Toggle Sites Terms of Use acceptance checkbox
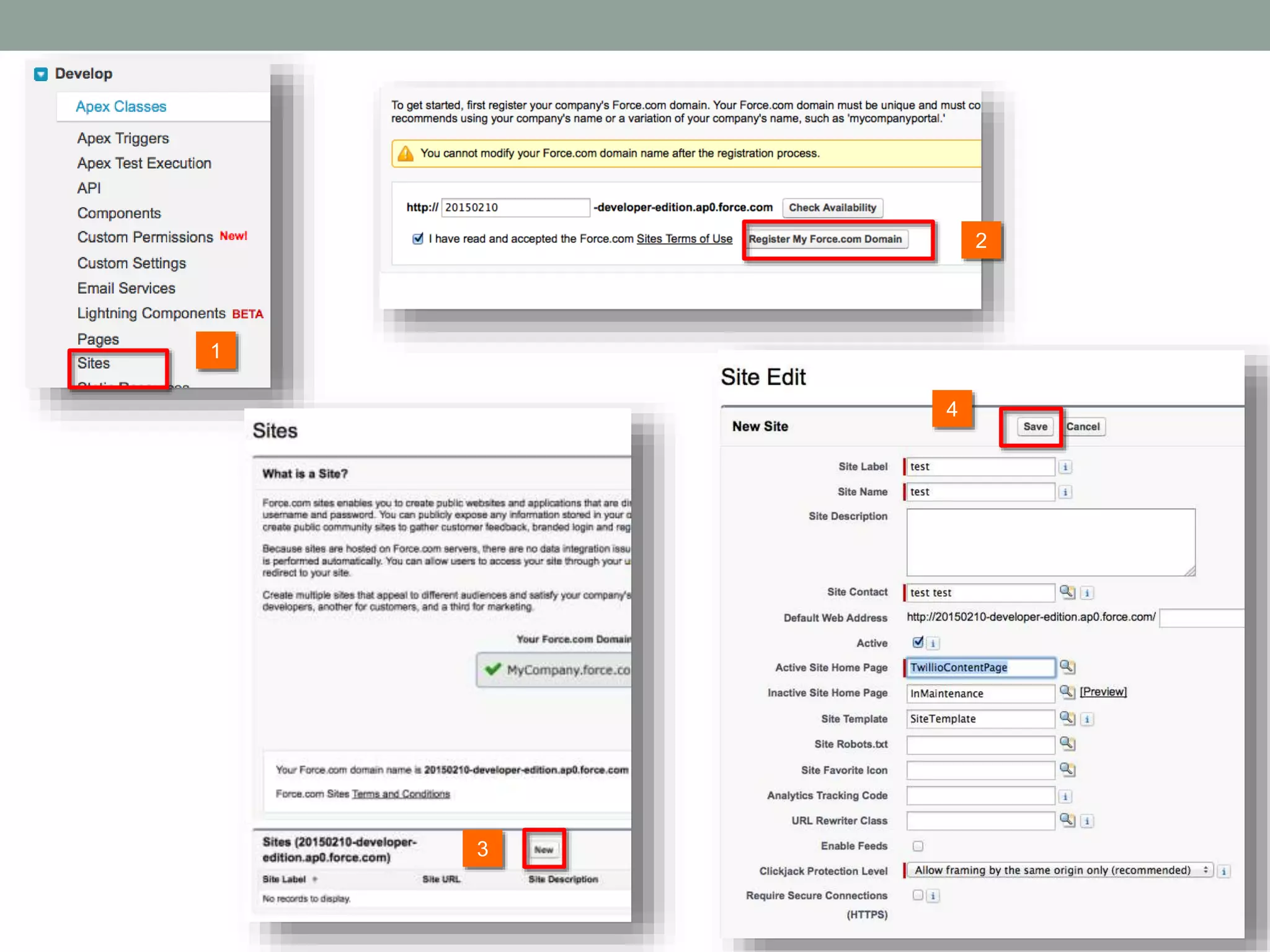Screen dimensions: 1270x952 418,239
